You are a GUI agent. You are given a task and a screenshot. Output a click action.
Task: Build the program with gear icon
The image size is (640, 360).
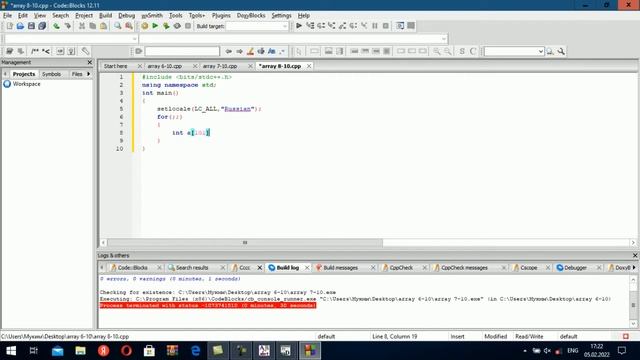pos(144,26)
